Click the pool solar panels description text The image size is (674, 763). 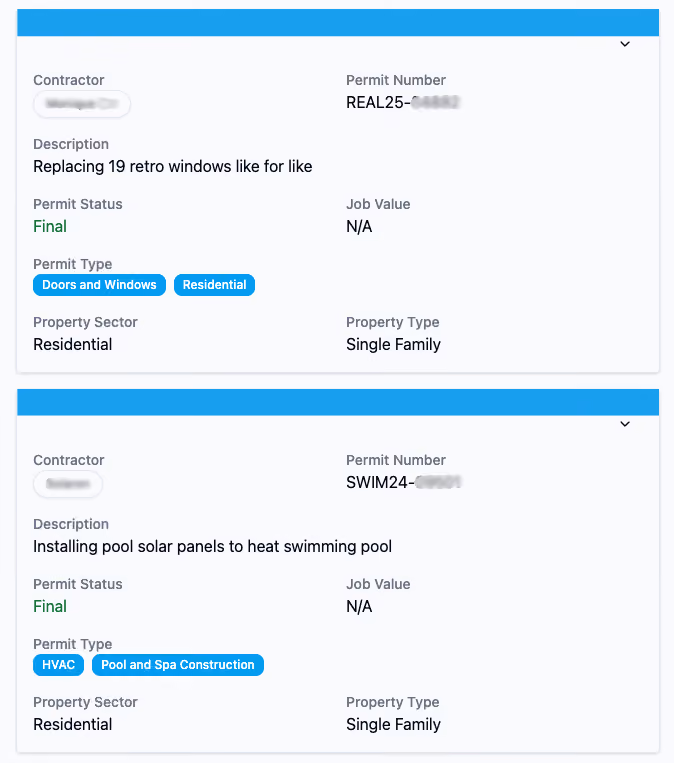[213, 546]
